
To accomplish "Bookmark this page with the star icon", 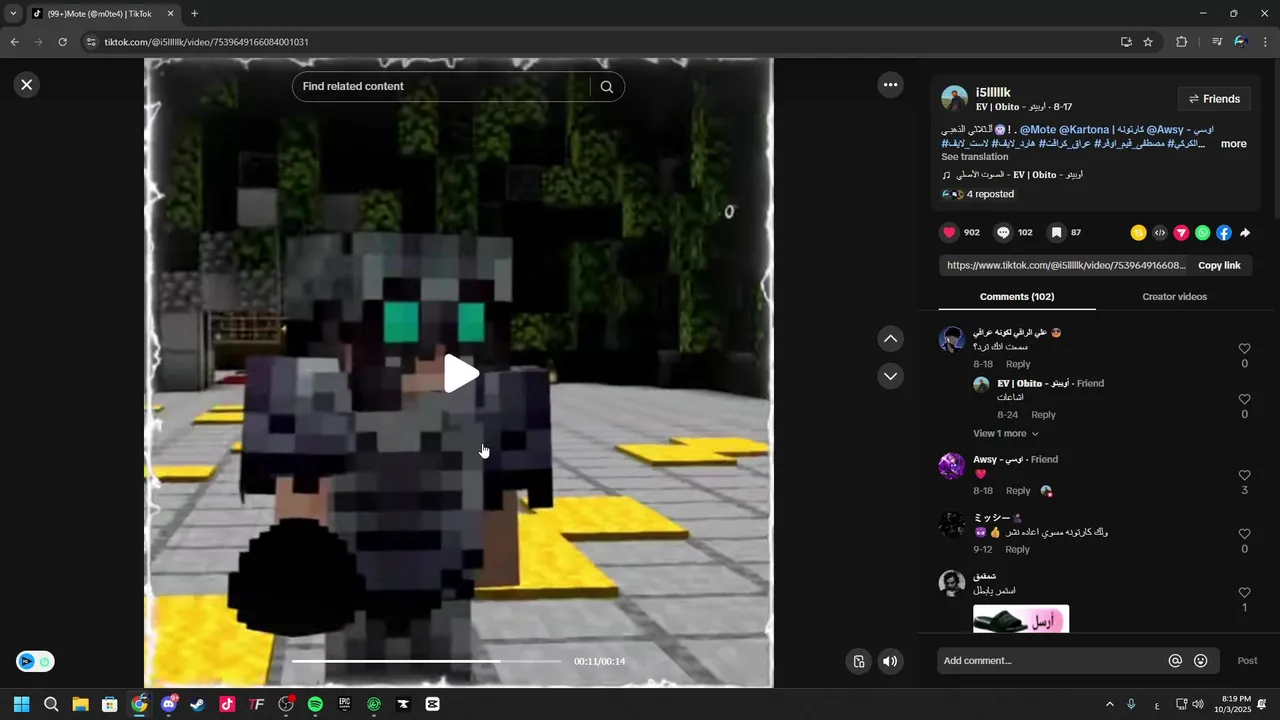I will pos(1148,42).
